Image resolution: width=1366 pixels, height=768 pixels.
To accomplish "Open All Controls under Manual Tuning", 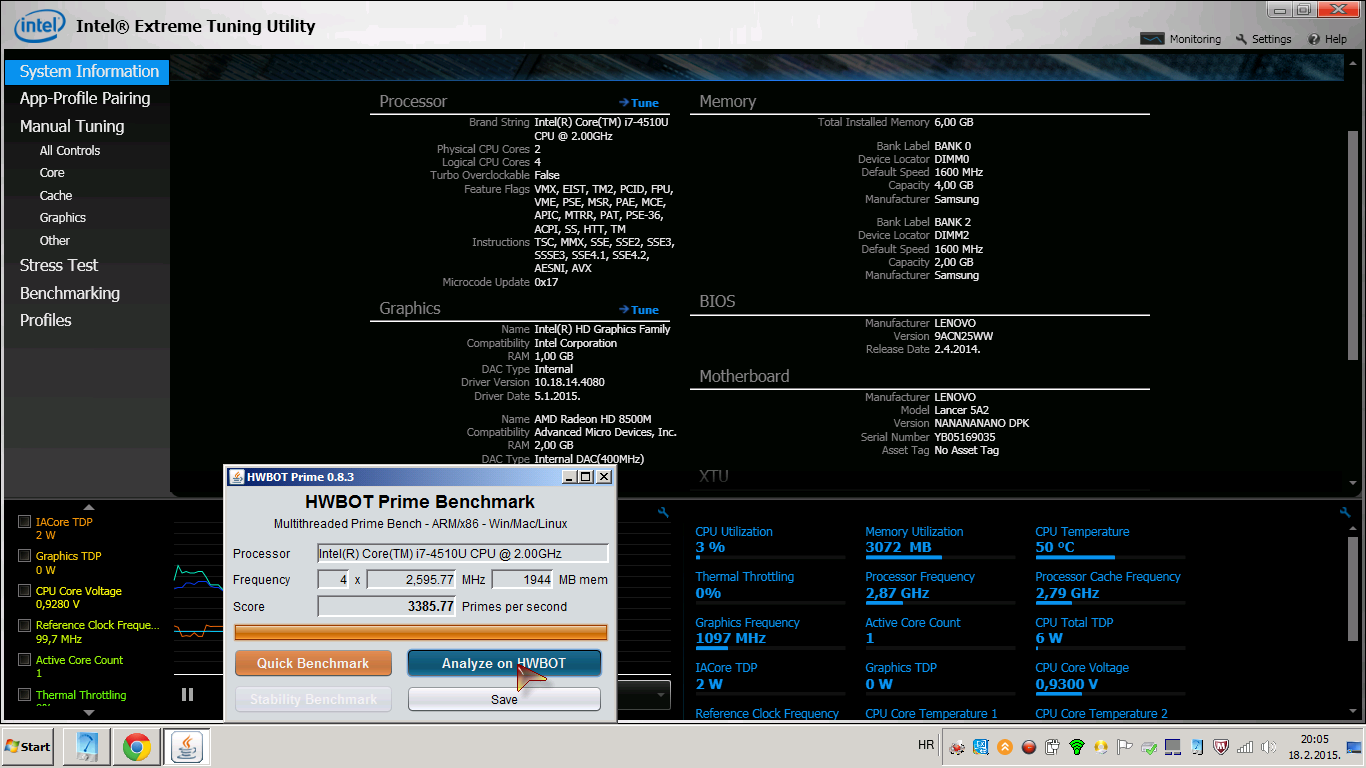I will point(70,151).
